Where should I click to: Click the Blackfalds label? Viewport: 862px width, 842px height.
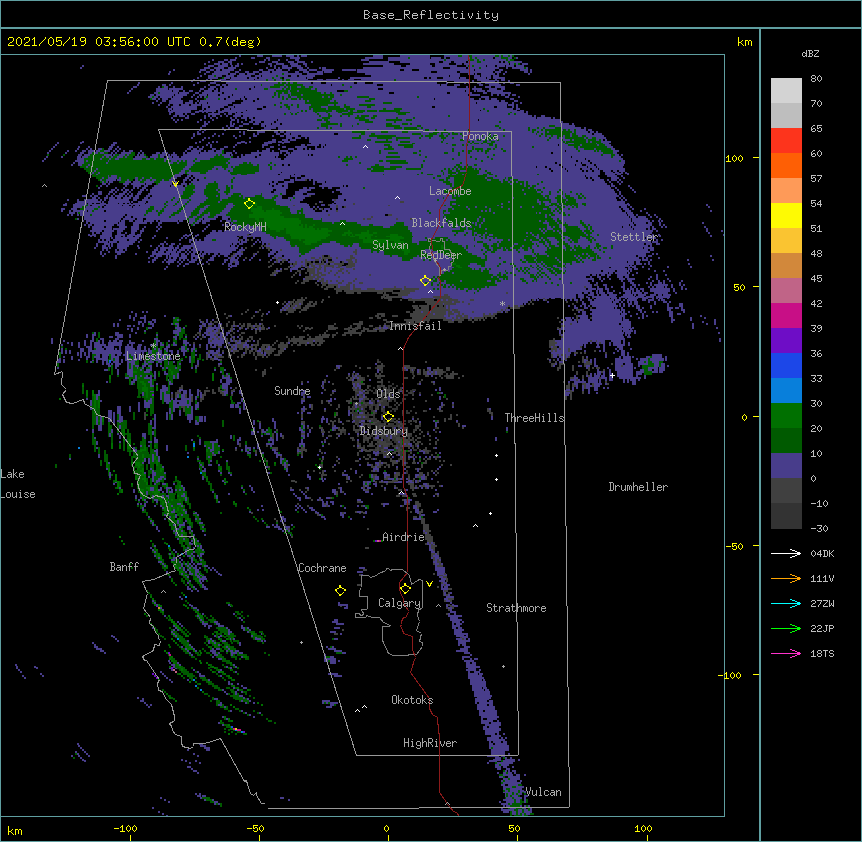(441, 223)
